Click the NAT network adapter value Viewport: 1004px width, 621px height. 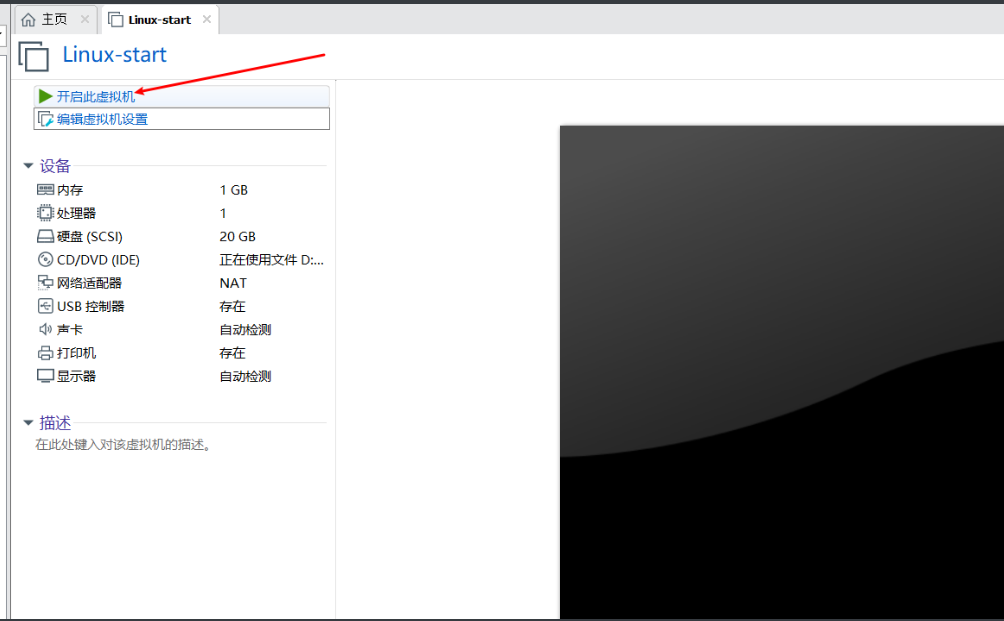pyautogui.click(x=233, y=283)
